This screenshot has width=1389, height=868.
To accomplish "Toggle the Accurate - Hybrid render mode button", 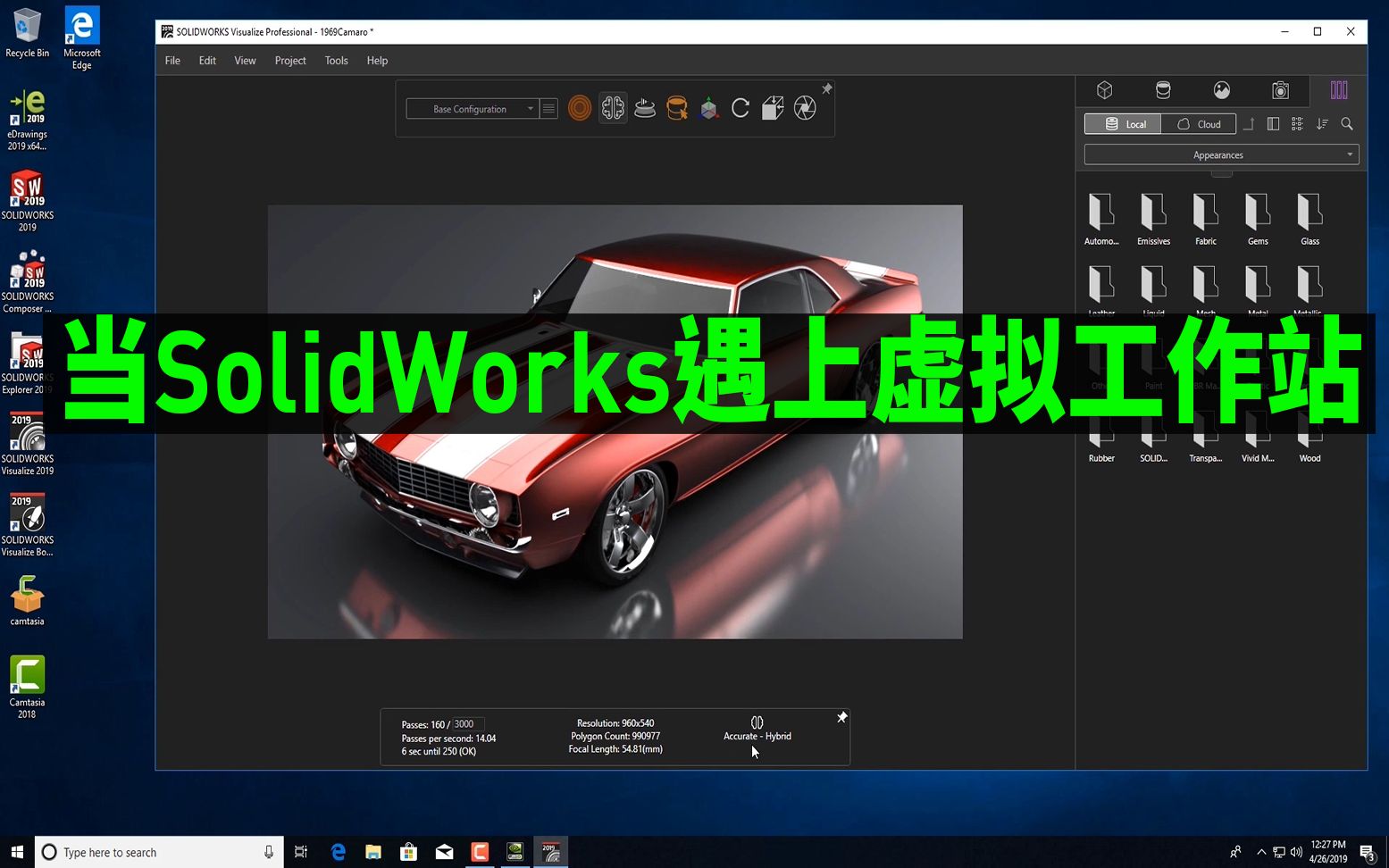I will [x=757, y=729].
